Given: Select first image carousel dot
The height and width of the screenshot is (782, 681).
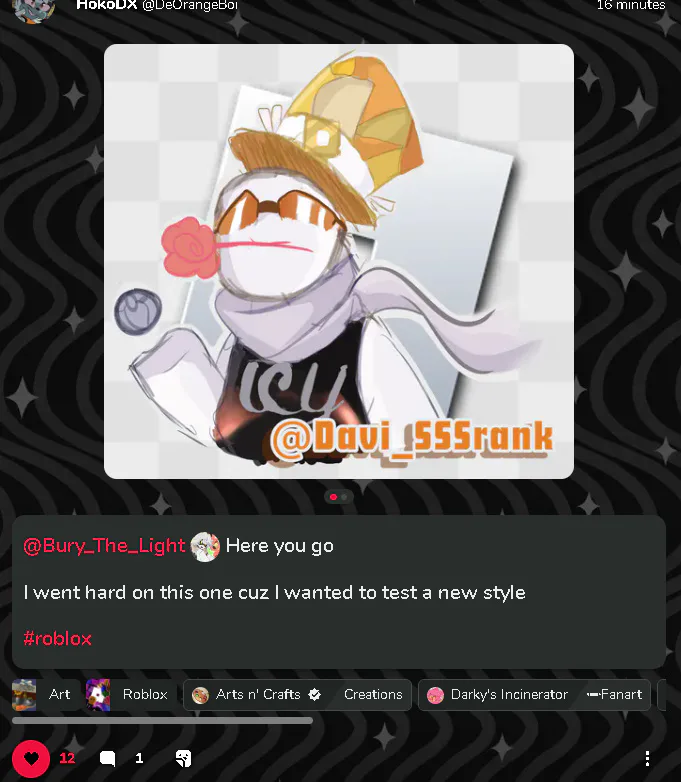Looking at the screenshot, I should tap(333, 497).
